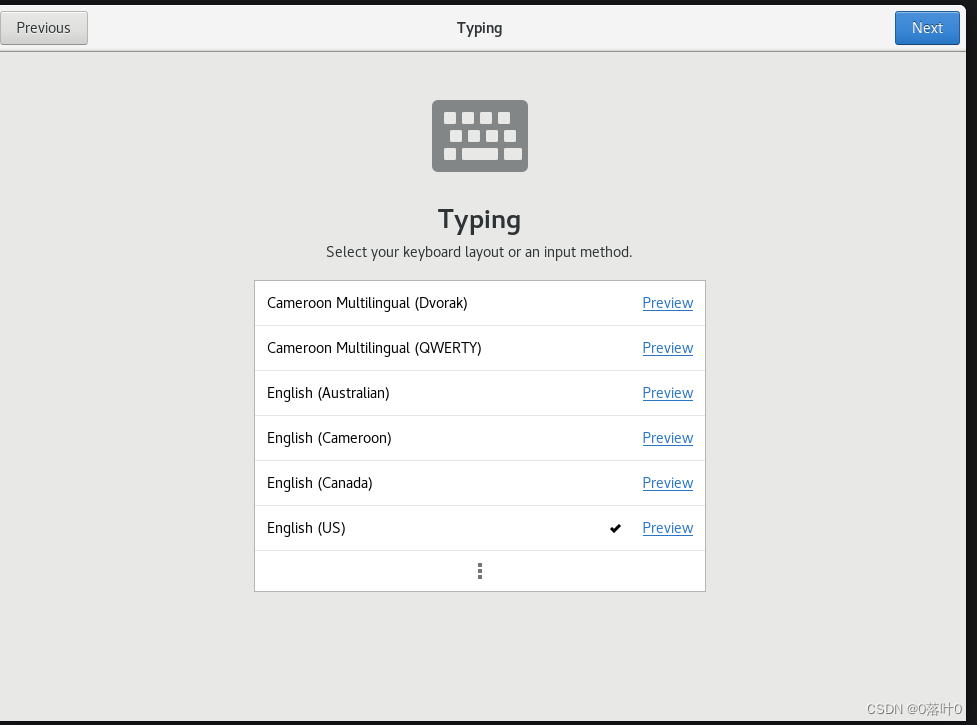Select Cameroon Multilingual (QWERTY) layout
Screen dimensions: 977x725
480,348
